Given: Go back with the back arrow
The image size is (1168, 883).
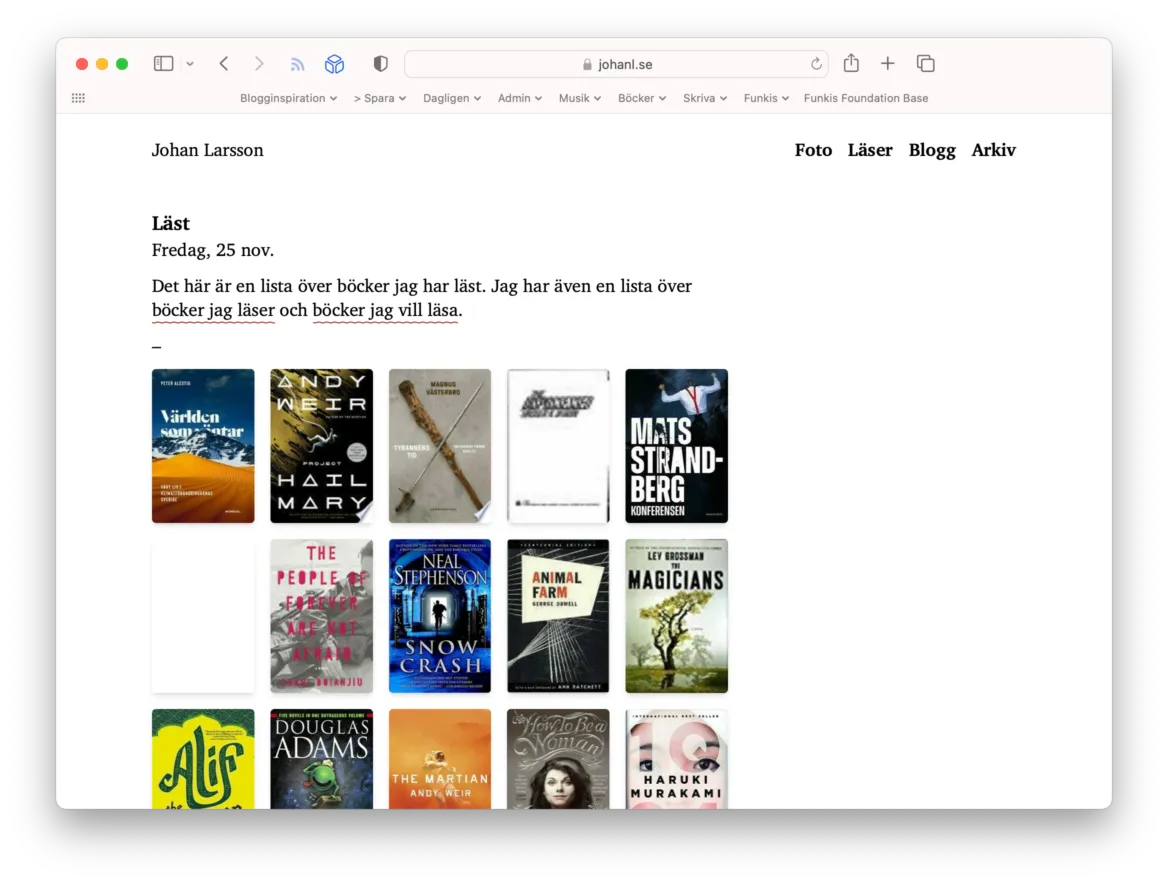Looking at the screenshot, I should coord(224,64).
